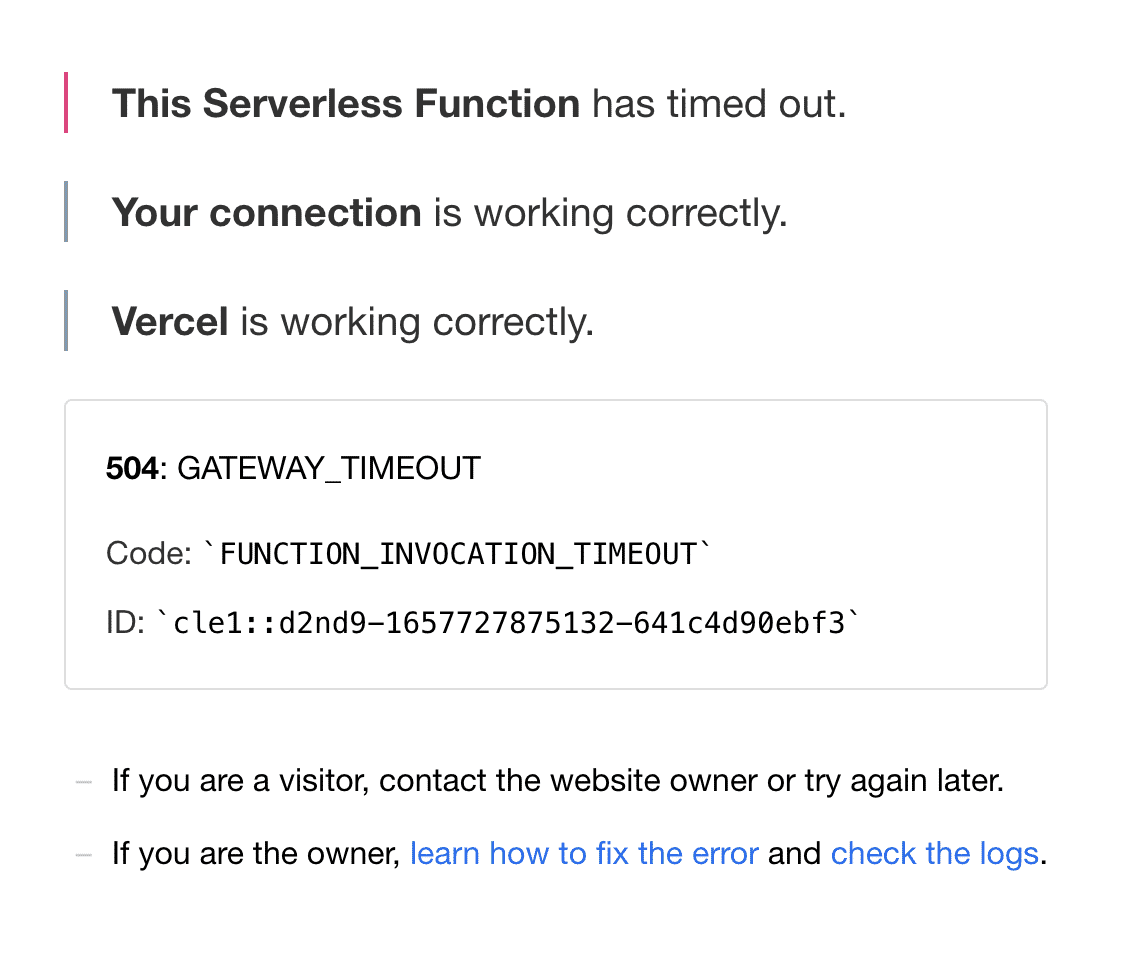Click the bold '504' status number
This screenshot has height=958, width=1144.
coord(132,468)
